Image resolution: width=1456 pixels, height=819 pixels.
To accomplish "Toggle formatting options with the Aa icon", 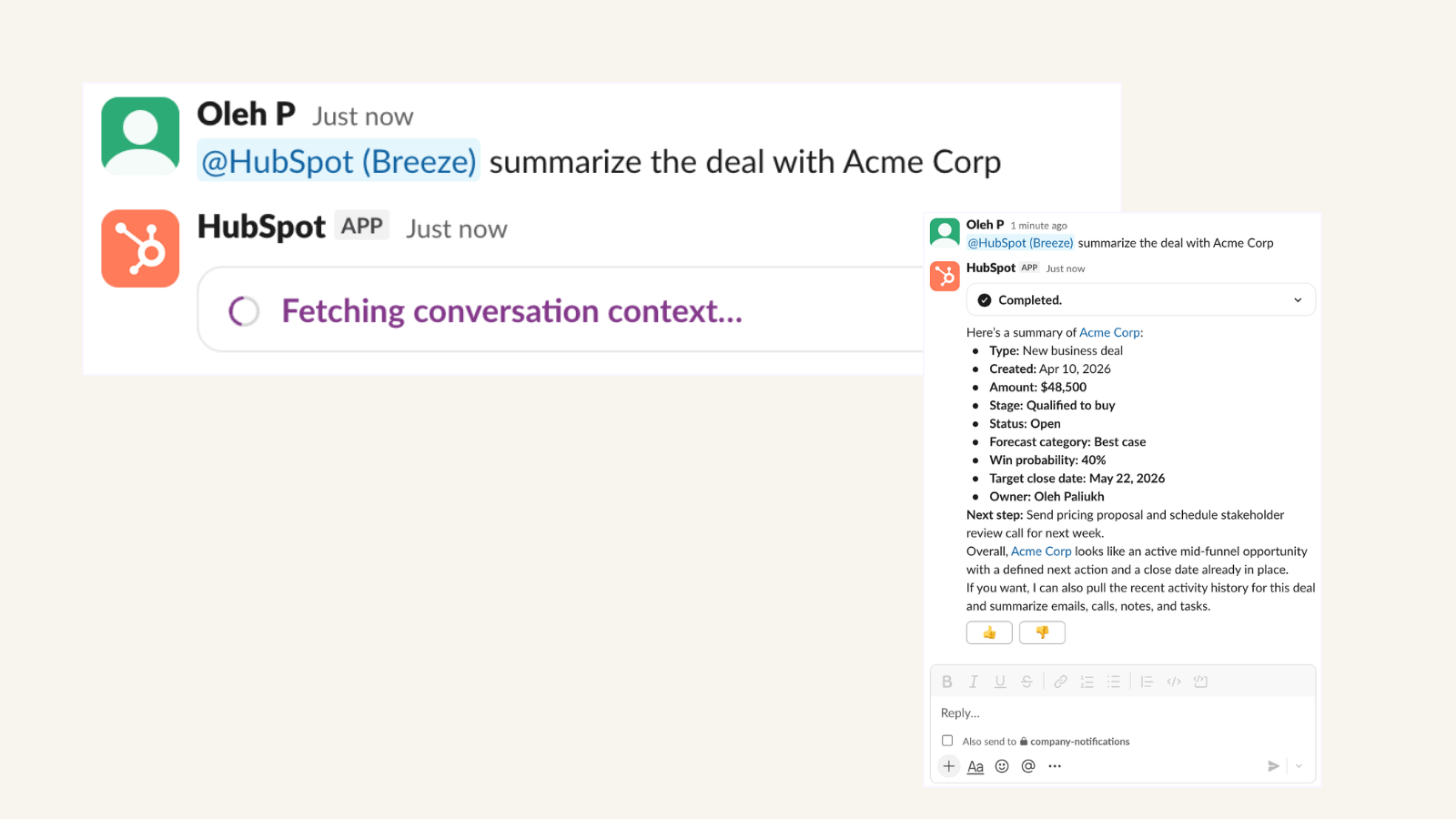I will [976, 766].
